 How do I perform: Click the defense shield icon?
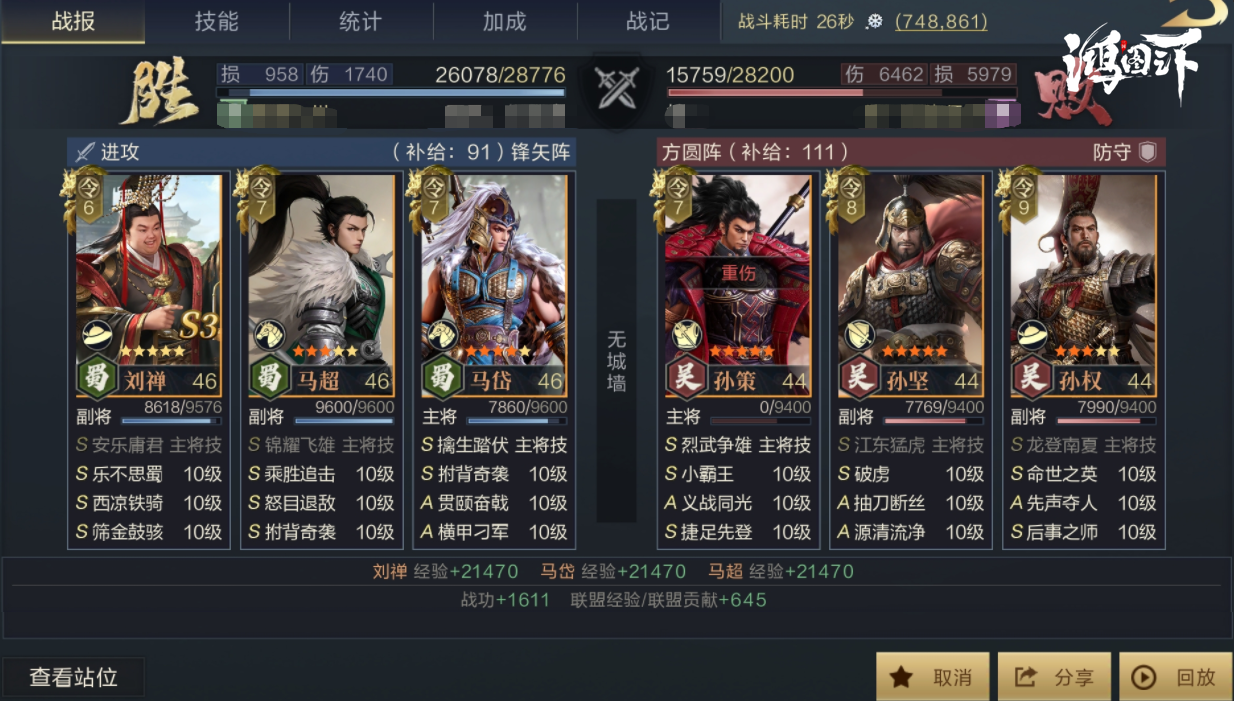point(1148,152)
